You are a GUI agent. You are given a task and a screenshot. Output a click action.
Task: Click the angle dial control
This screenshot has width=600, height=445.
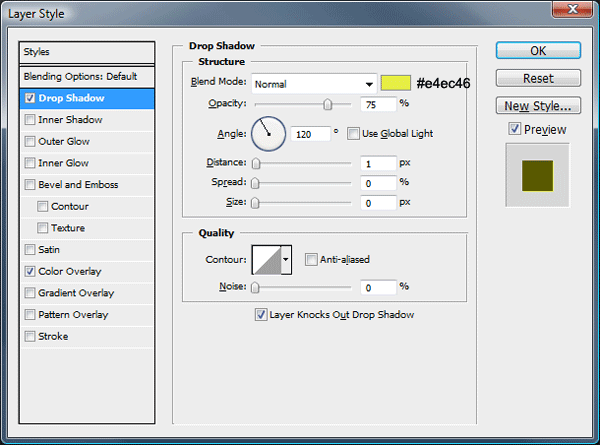pyautogui.click(x=268, y=134)
